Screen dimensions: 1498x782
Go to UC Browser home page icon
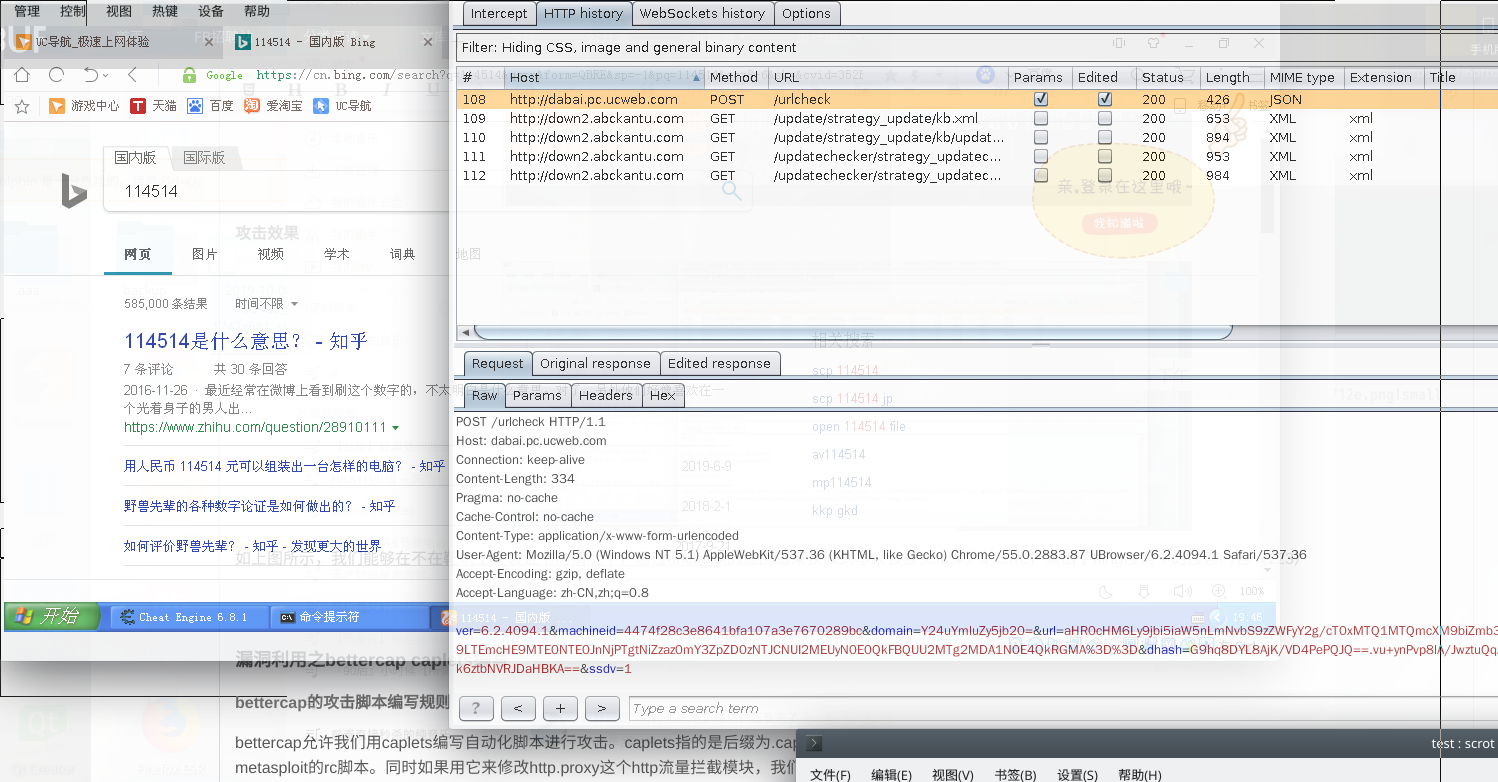[22, 75]
